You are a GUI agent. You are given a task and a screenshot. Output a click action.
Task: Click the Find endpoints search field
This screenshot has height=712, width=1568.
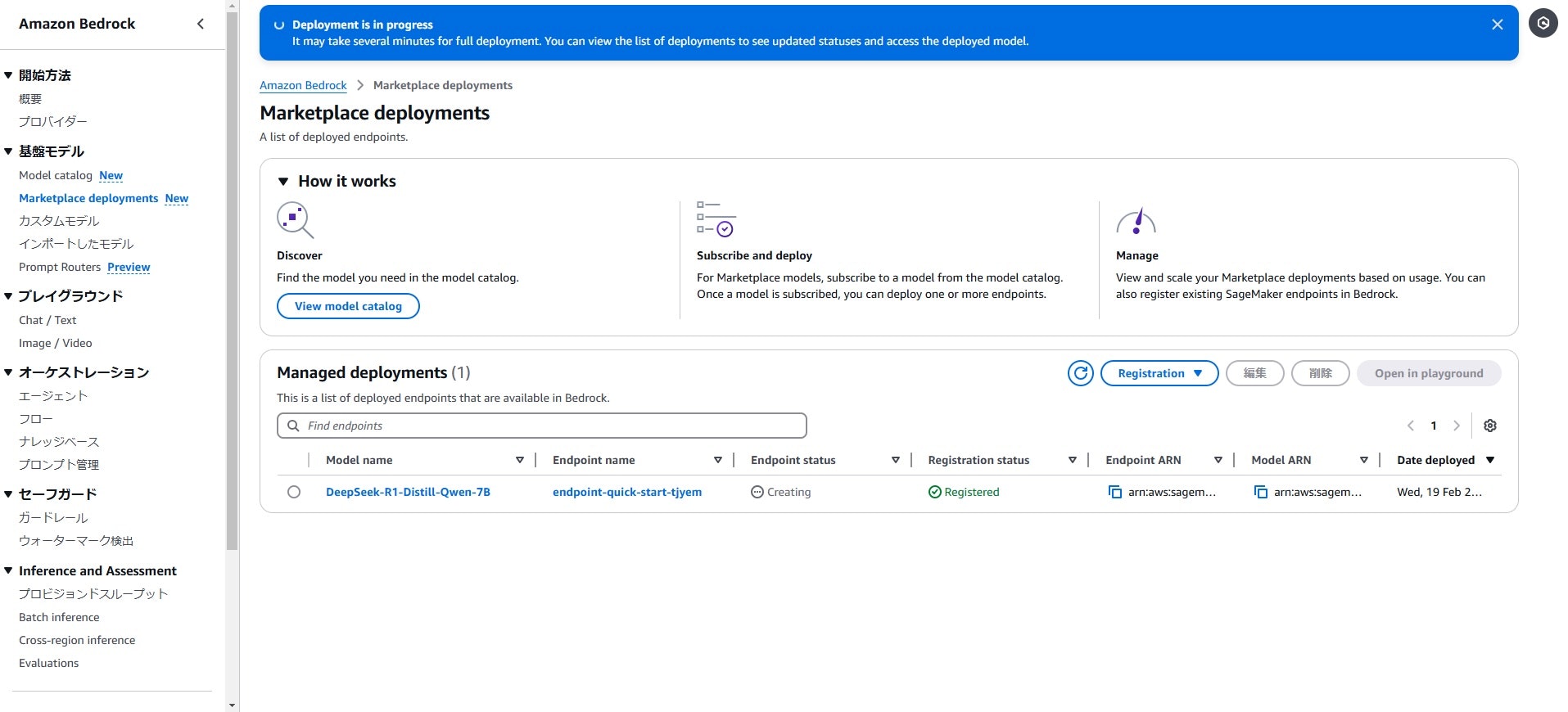(542, 426)
